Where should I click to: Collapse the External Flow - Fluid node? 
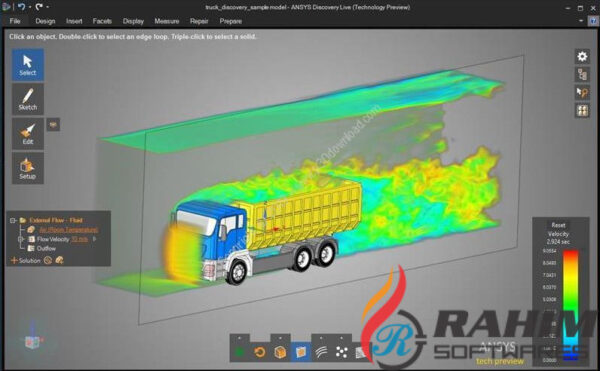(13, 220)
